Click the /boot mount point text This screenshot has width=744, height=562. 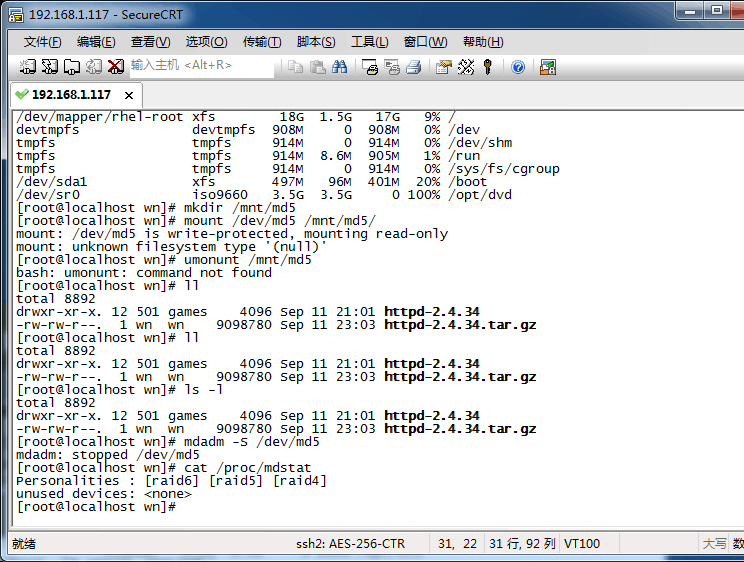pyautogui.click(x=468, y=182)
